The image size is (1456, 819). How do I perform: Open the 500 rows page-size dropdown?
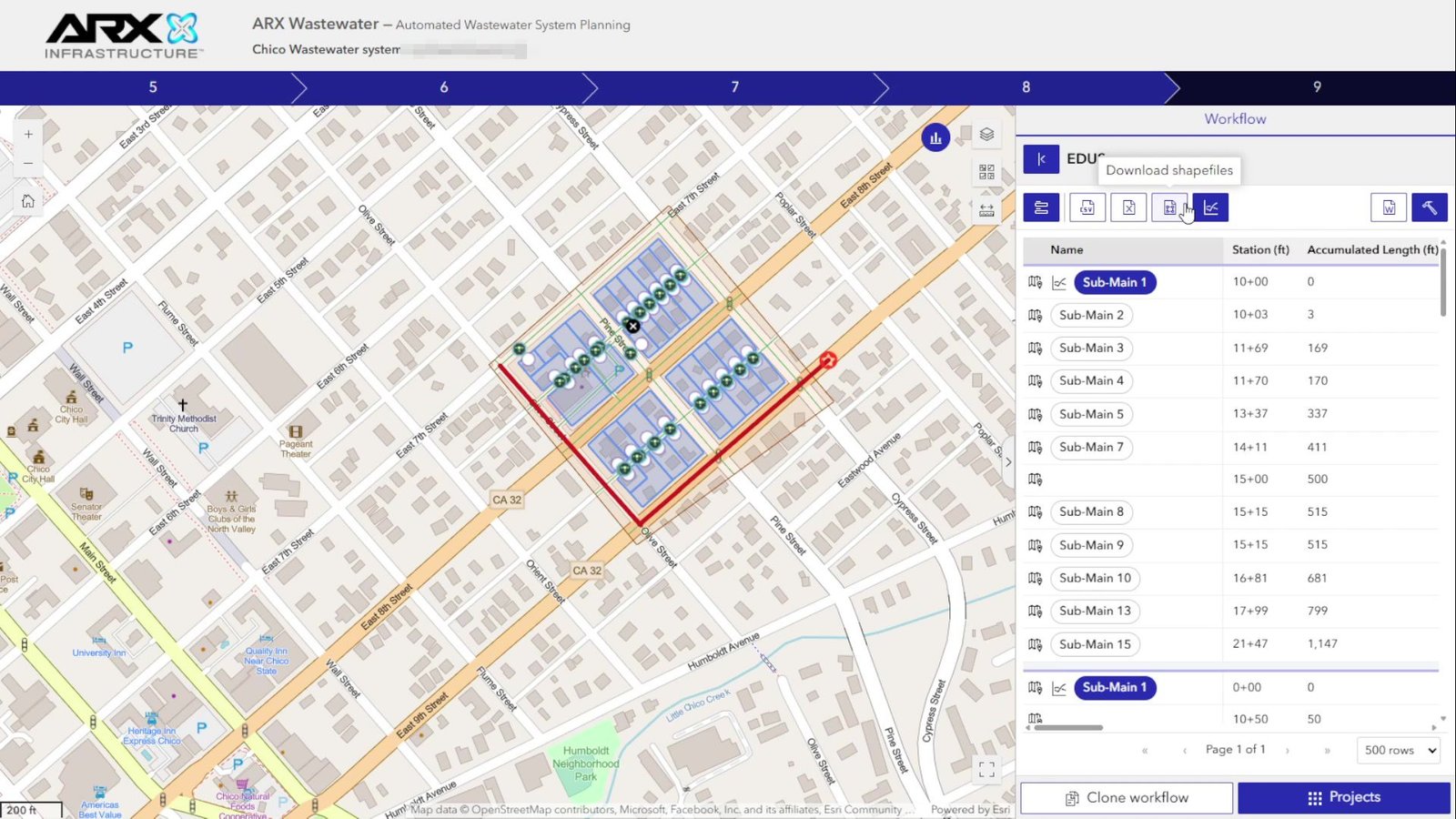pyautogui.click(x=1400, y=750)
